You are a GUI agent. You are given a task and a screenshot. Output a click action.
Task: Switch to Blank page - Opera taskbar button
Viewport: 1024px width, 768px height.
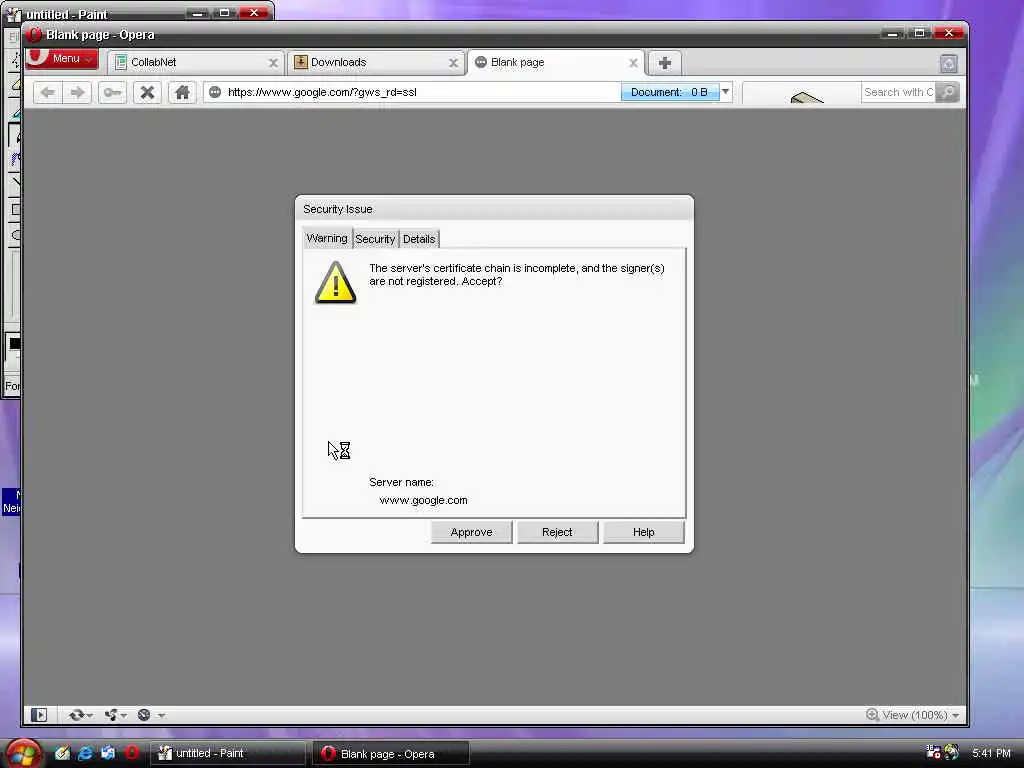pos(391,754)
